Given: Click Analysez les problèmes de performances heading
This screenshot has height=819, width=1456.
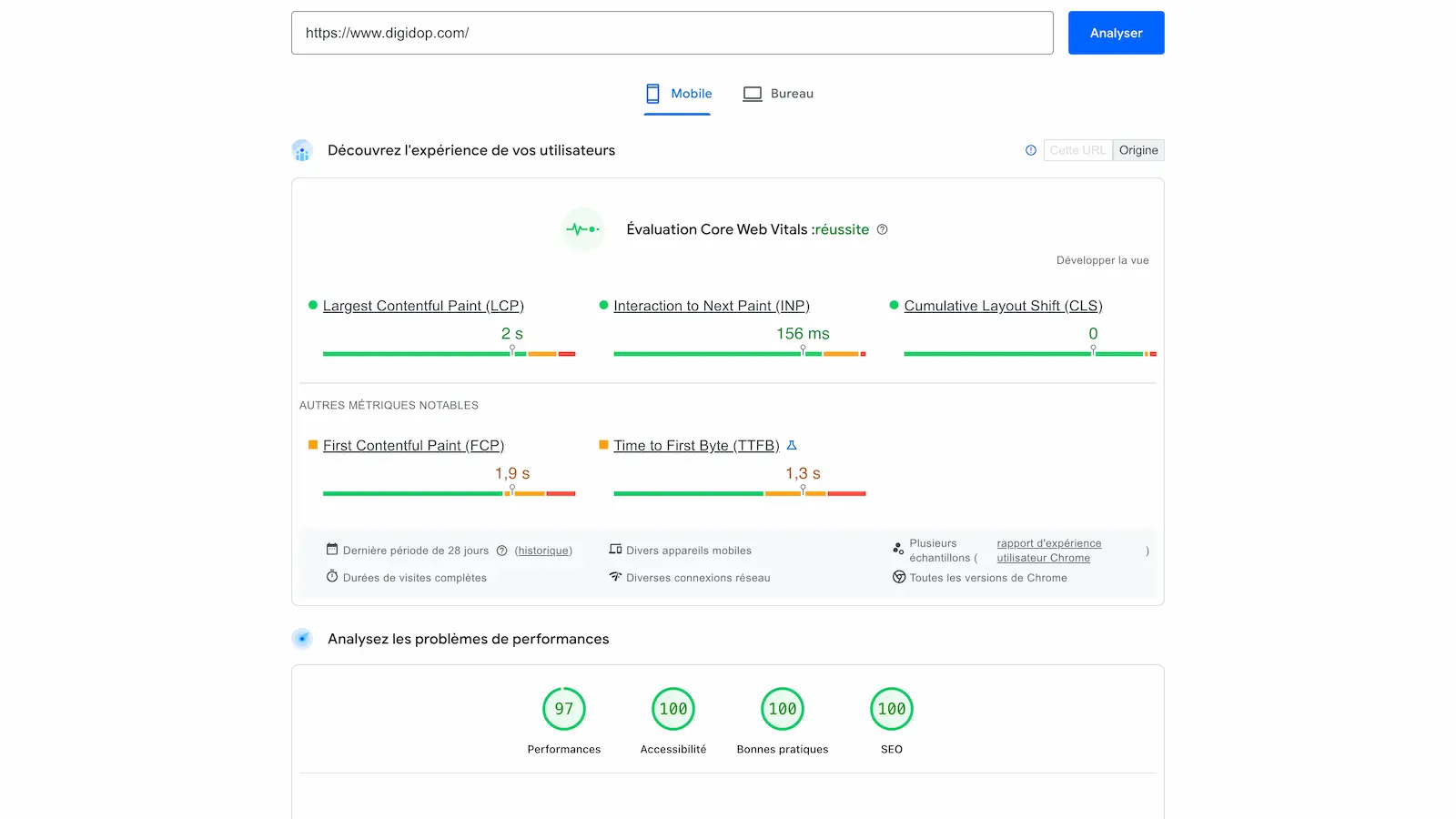Looking at the screenshot, I should tap(469, 639).
